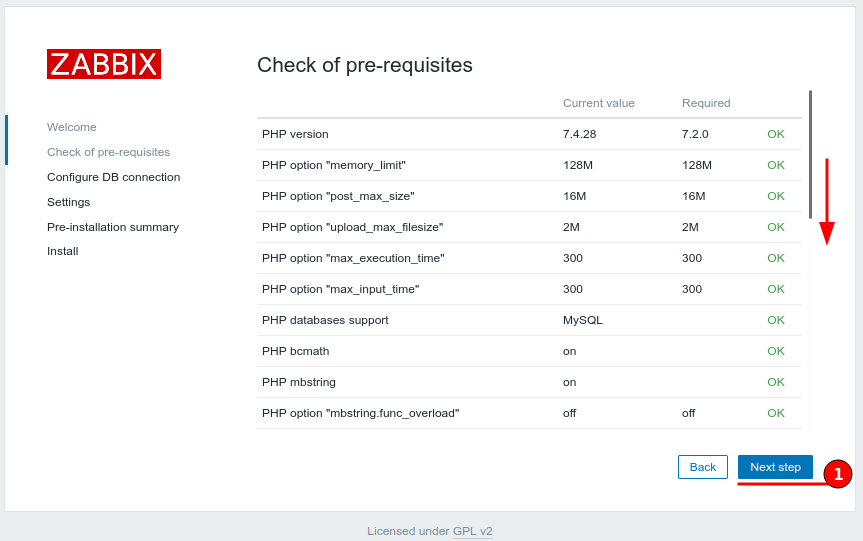Screen dimensions: 863x541
Task: Select the Welcome step in sidebar
Action: click(x=72, y=127)
